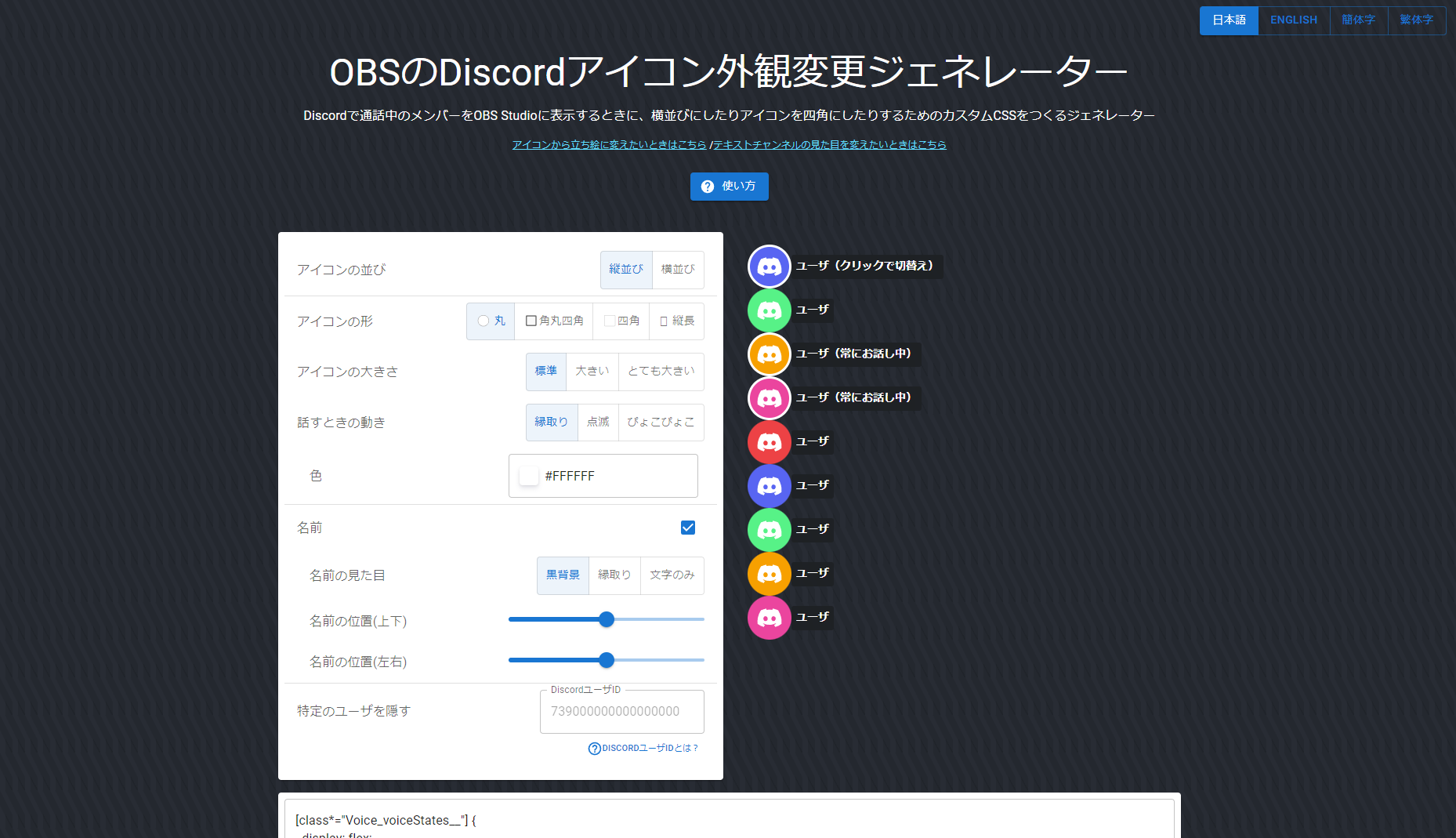Click ユーザ name label beside red avatar
Image resolution: width=1456 pixels, height=838 pixels.
tap(813, 441)
